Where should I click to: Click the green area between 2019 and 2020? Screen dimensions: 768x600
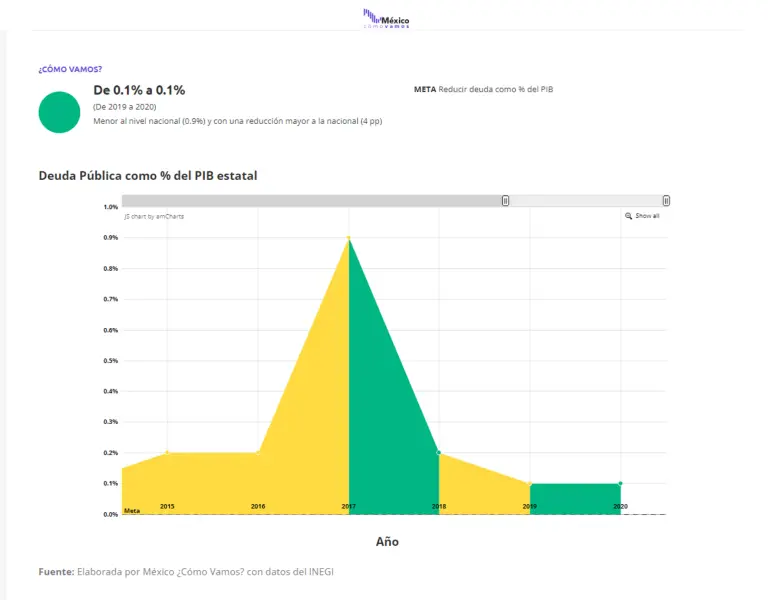tap(575, 499)
